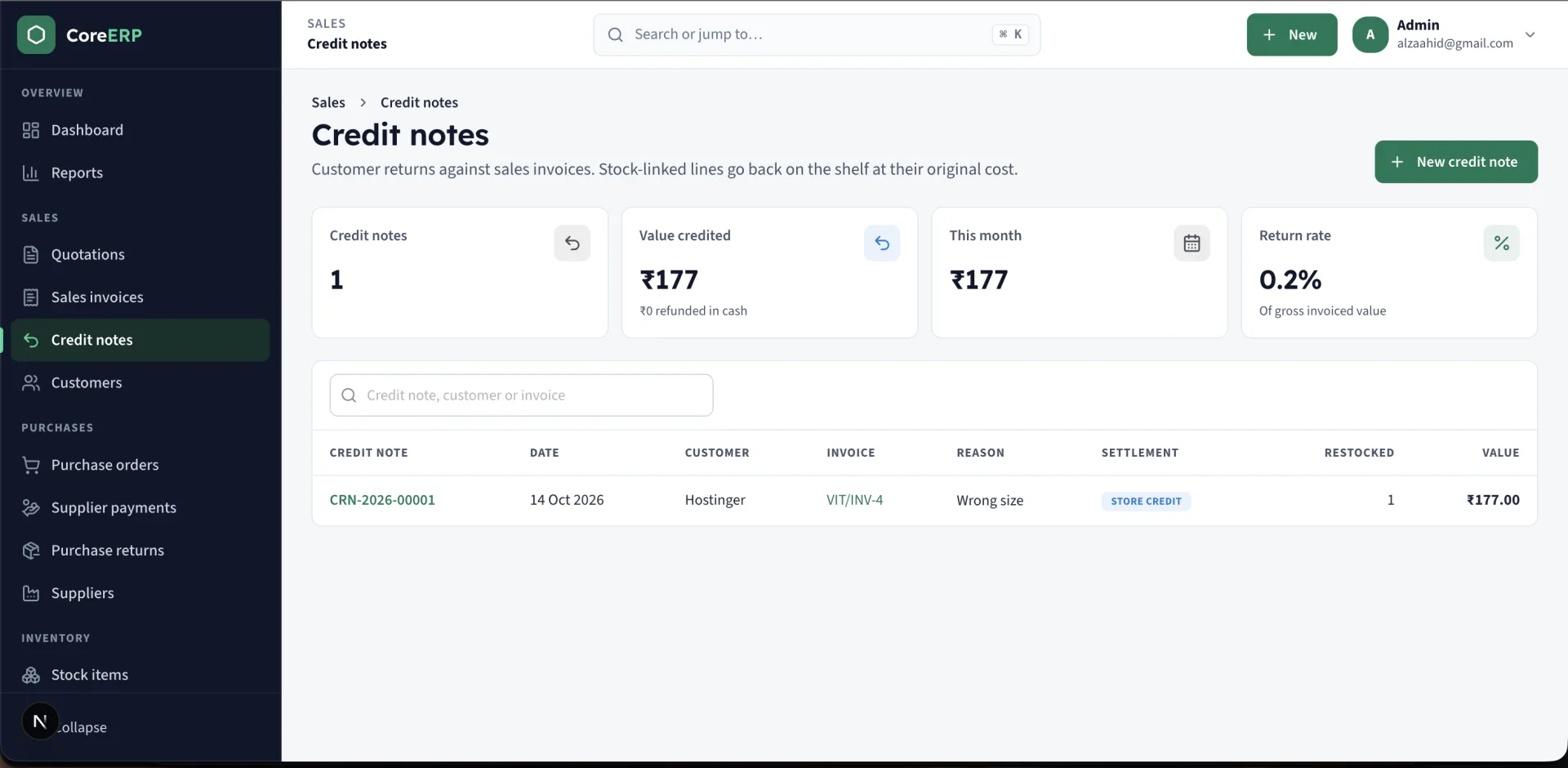The height and width of the screenshot is (768, 1568).
Task: Click the CREDIT NOTE column header
Action: (368, 453)
